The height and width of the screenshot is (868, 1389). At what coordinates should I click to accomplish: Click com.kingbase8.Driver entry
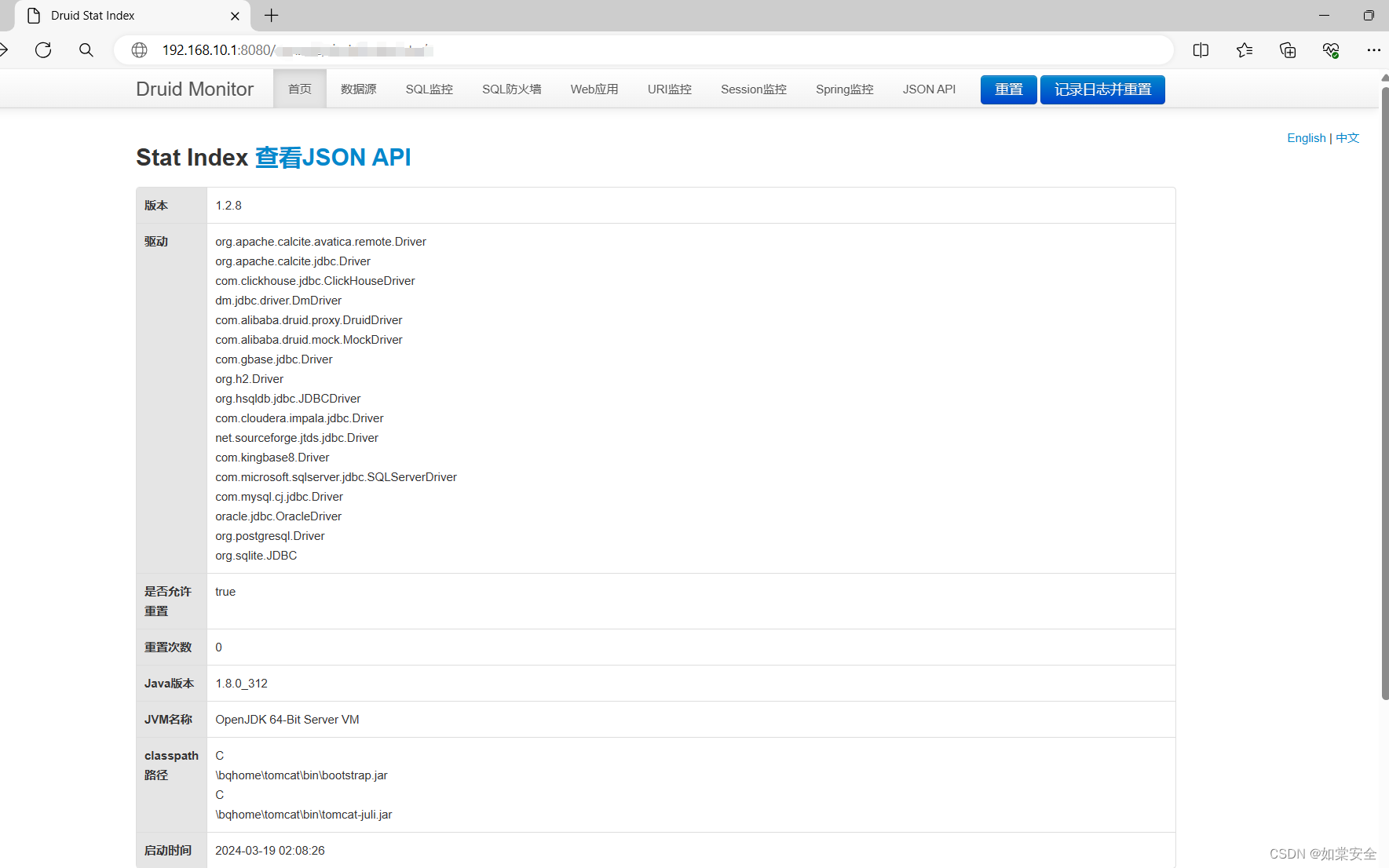point(272,458)
